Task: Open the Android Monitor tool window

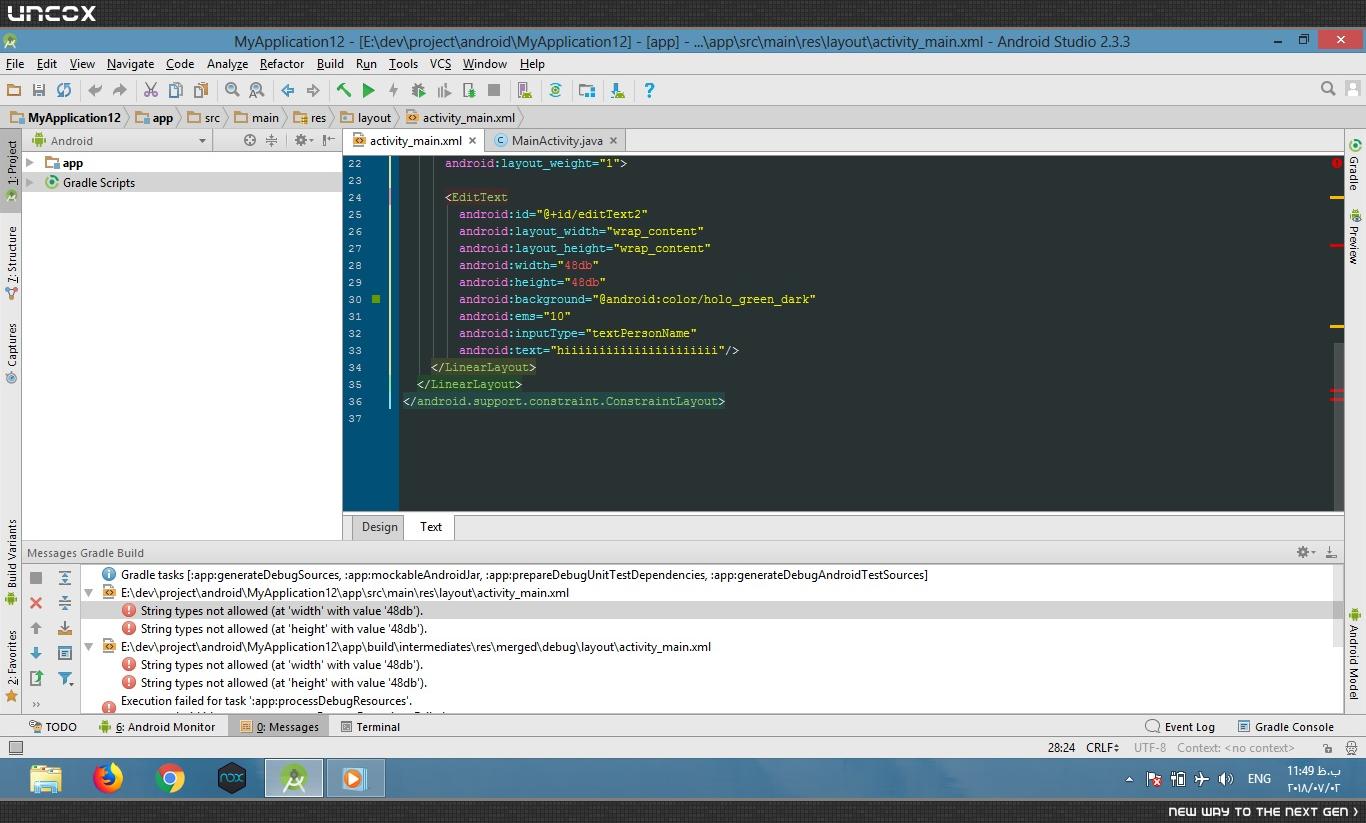Action: 157,727
